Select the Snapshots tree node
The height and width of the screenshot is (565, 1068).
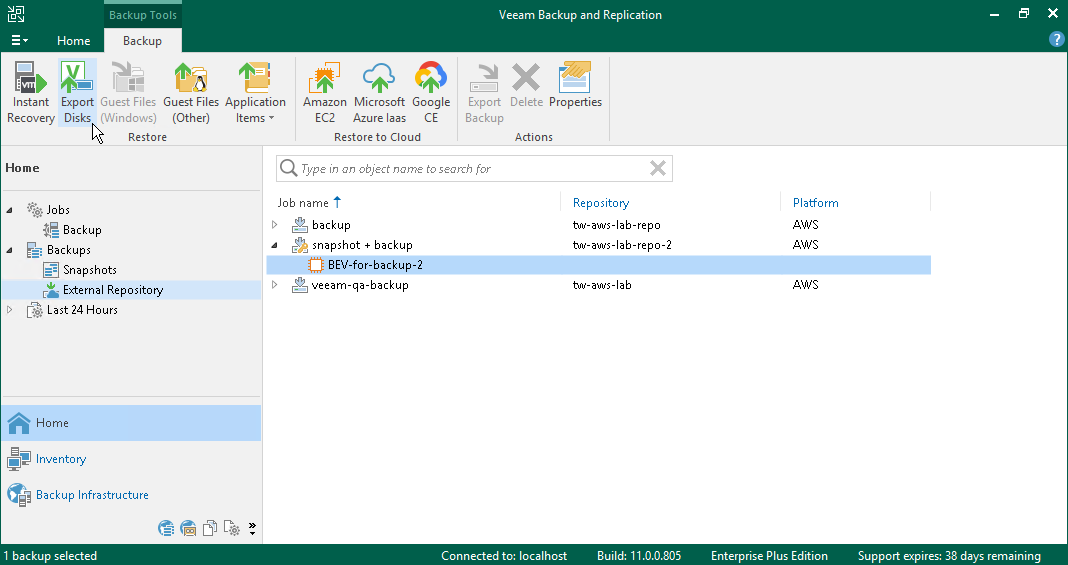[89, 270]
